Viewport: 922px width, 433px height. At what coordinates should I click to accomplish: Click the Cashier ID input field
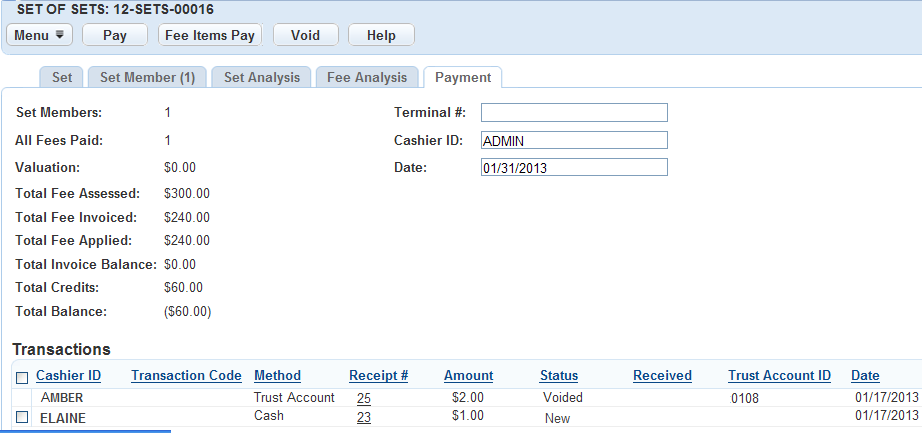[x=573, y=141]
